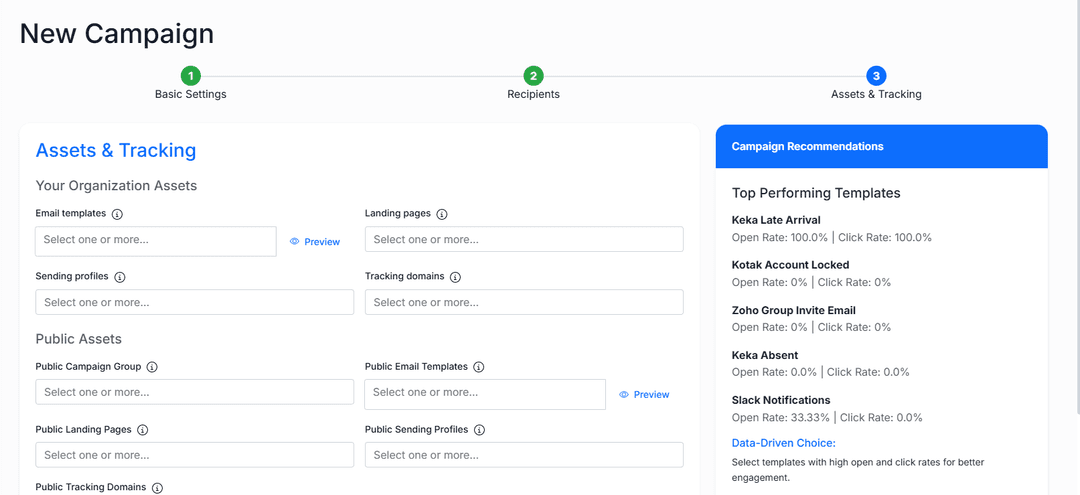The height and width of the screenshot is (495, 1080).
Task: Click info icon beside Sending profiles
Action: point(120,277)
